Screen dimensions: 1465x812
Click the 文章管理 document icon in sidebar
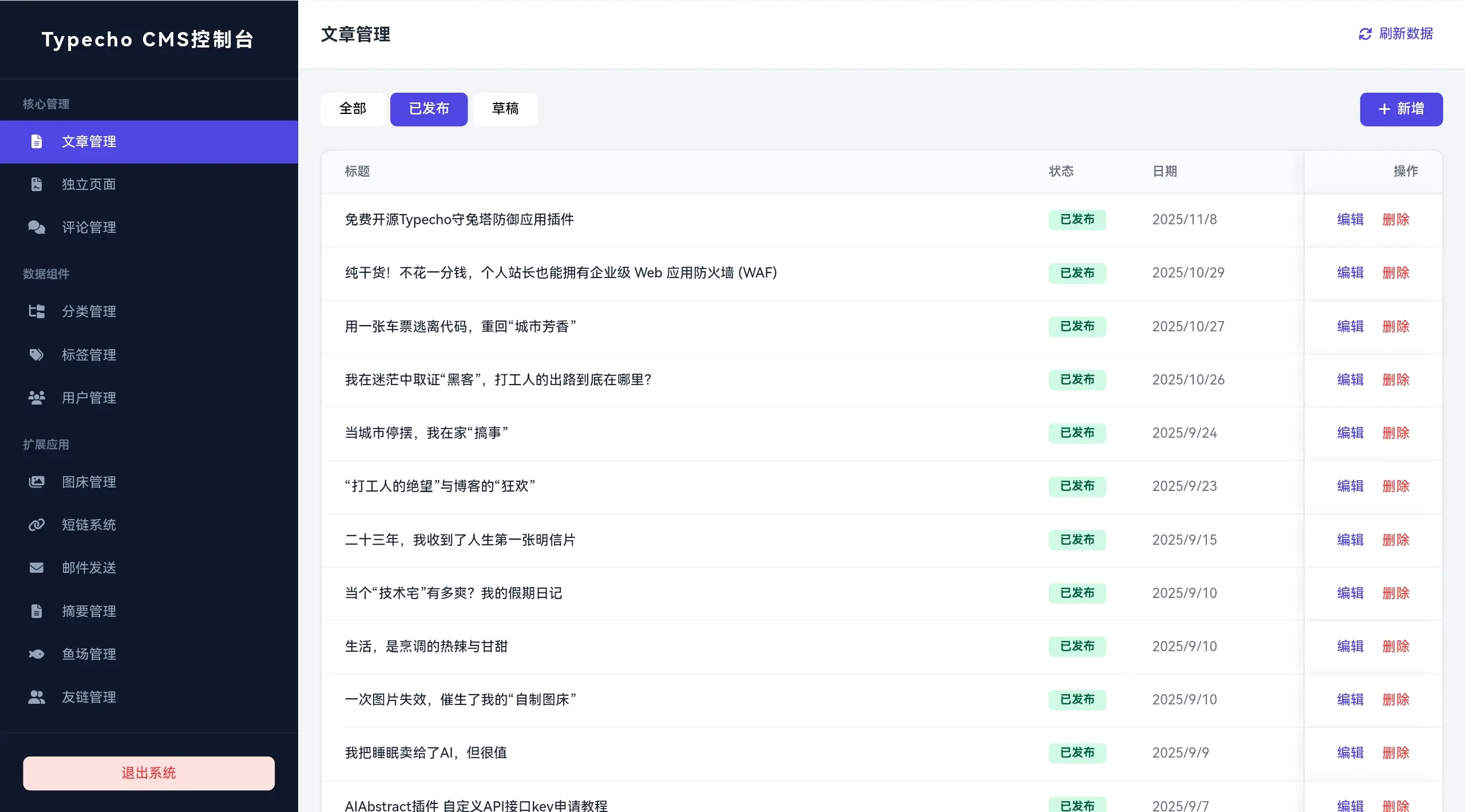point(37,141)
